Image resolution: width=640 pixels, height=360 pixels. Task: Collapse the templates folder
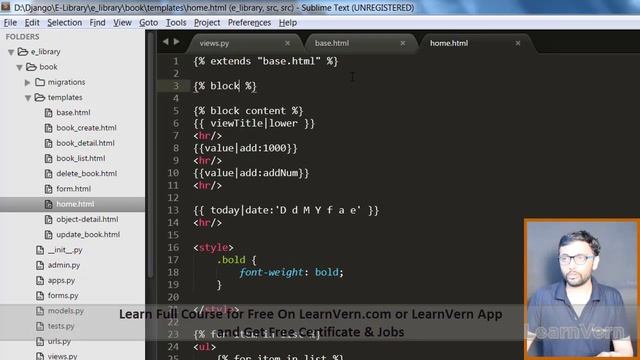click(x=28, y=98)
